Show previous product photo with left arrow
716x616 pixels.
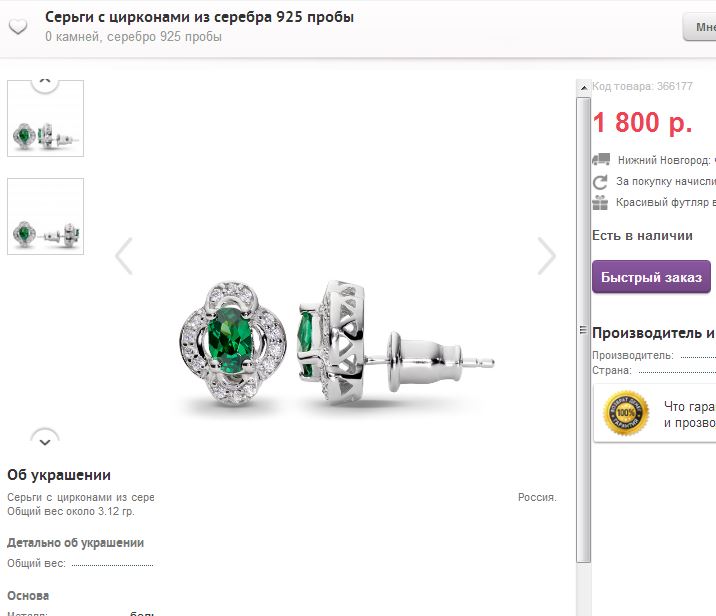[124, 256]
